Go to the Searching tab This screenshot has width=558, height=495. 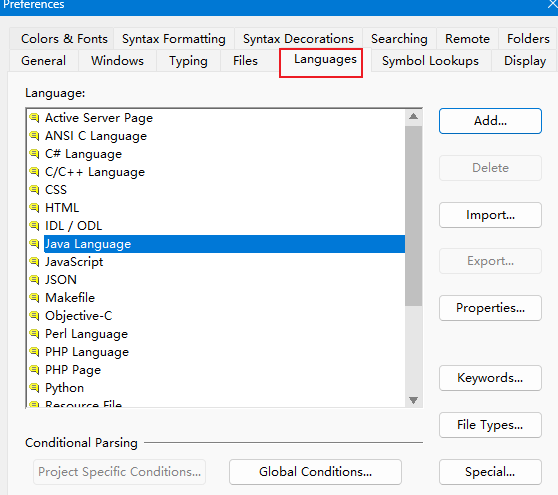[x=399, y=38]
